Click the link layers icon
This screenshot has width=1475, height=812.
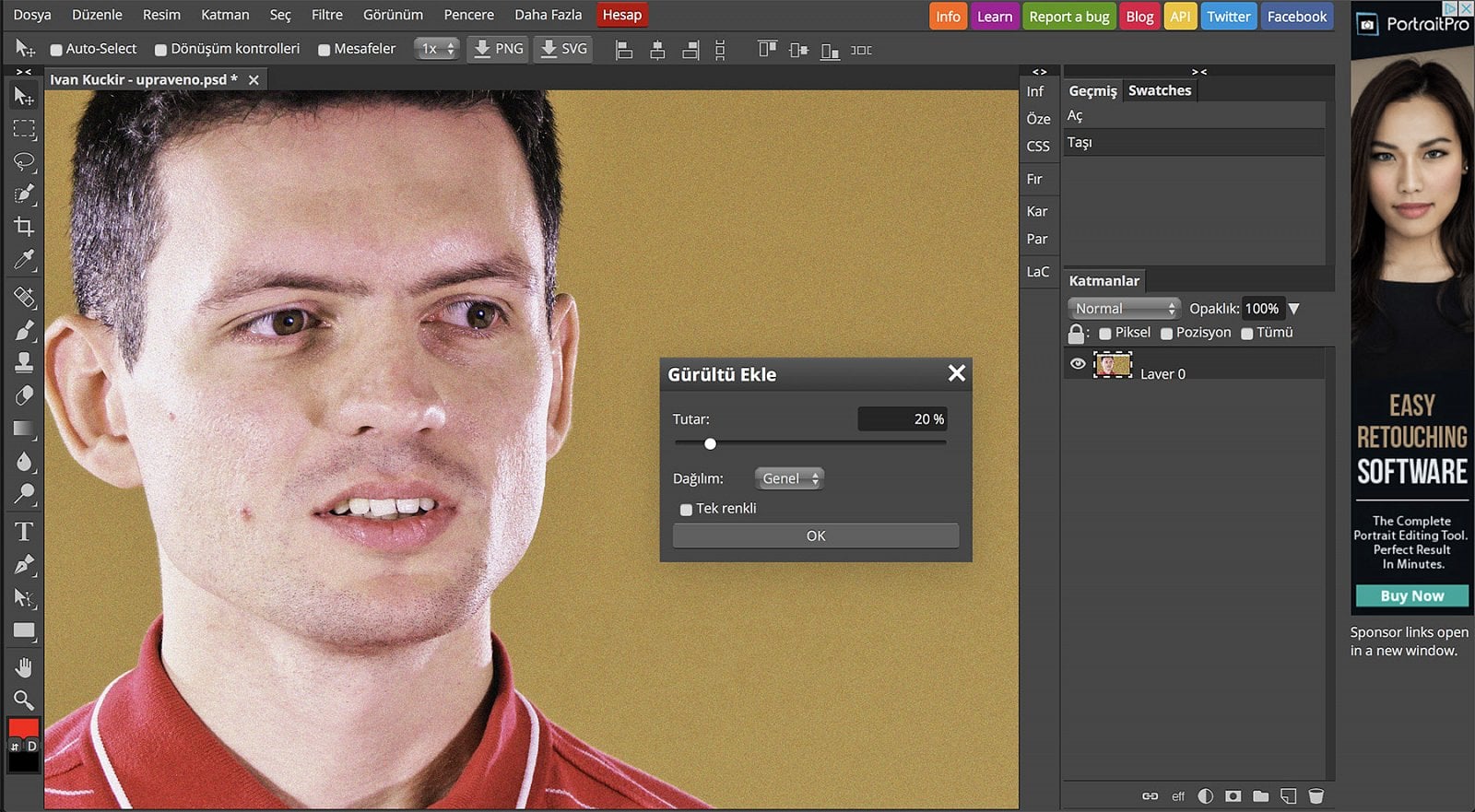coord(1150,795)
